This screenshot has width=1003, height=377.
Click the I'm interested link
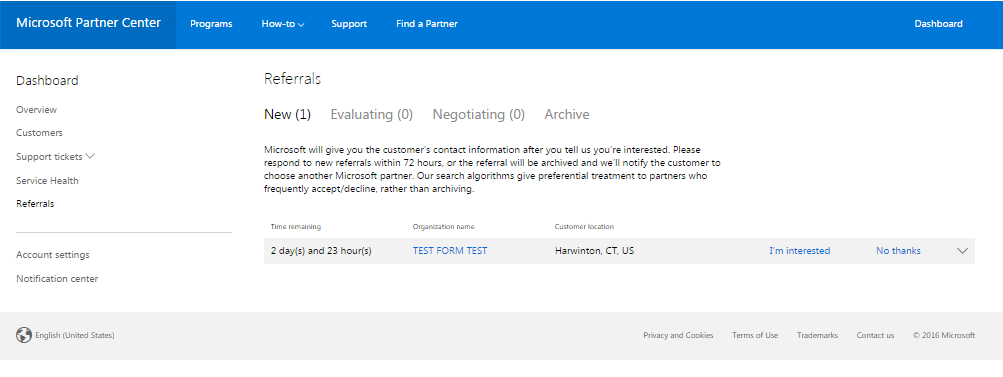coord(800,251)
